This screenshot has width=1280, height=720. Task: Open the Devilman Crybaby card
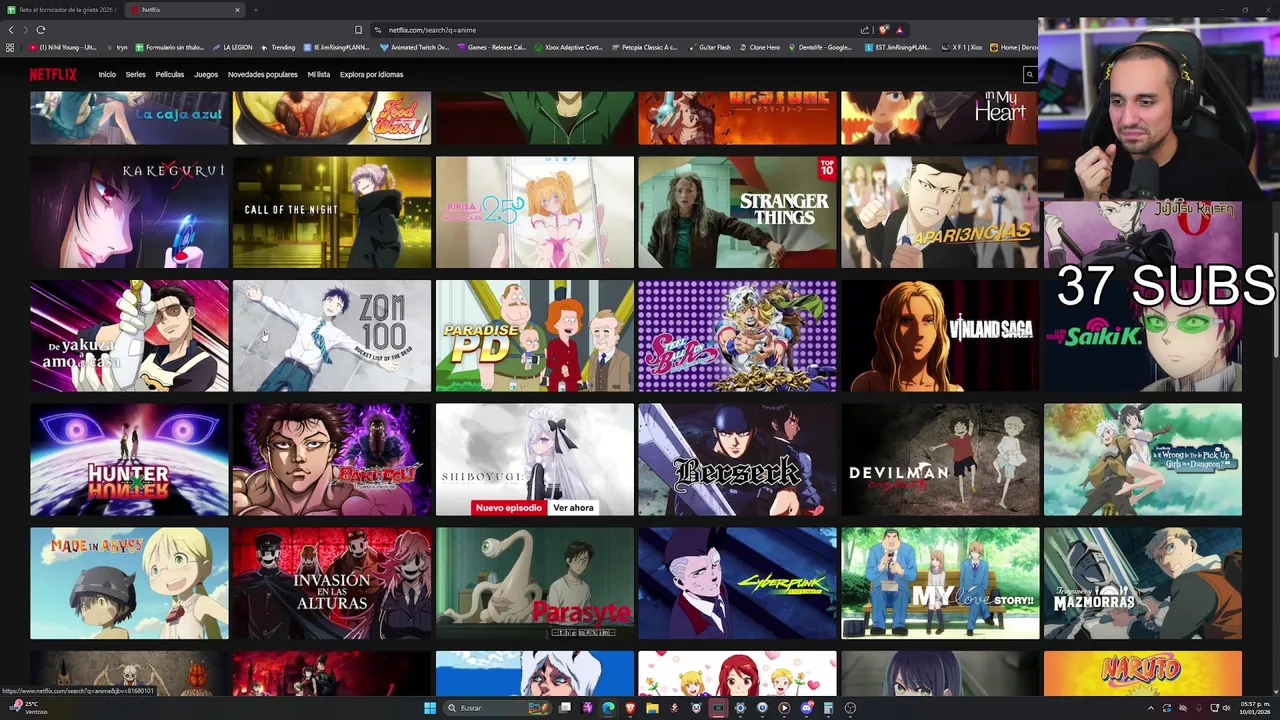(x=940, y=460)
